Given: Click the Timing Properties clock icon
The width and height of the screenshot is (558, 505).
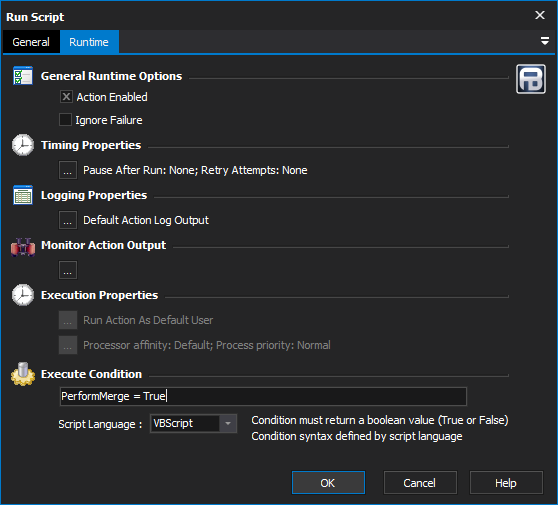Looking at the screenshot, I should click(x=23, y=145).
